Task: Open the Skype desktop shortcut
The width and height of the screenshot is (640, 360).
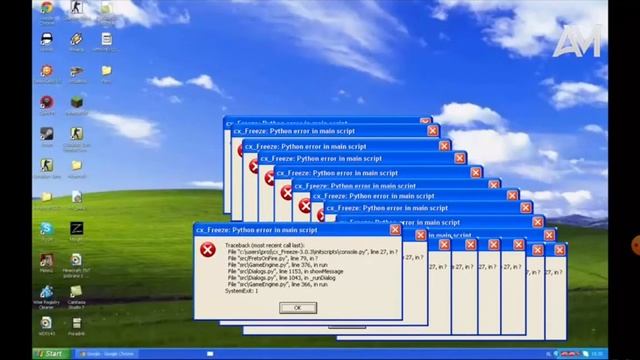Action: (47, 229)
